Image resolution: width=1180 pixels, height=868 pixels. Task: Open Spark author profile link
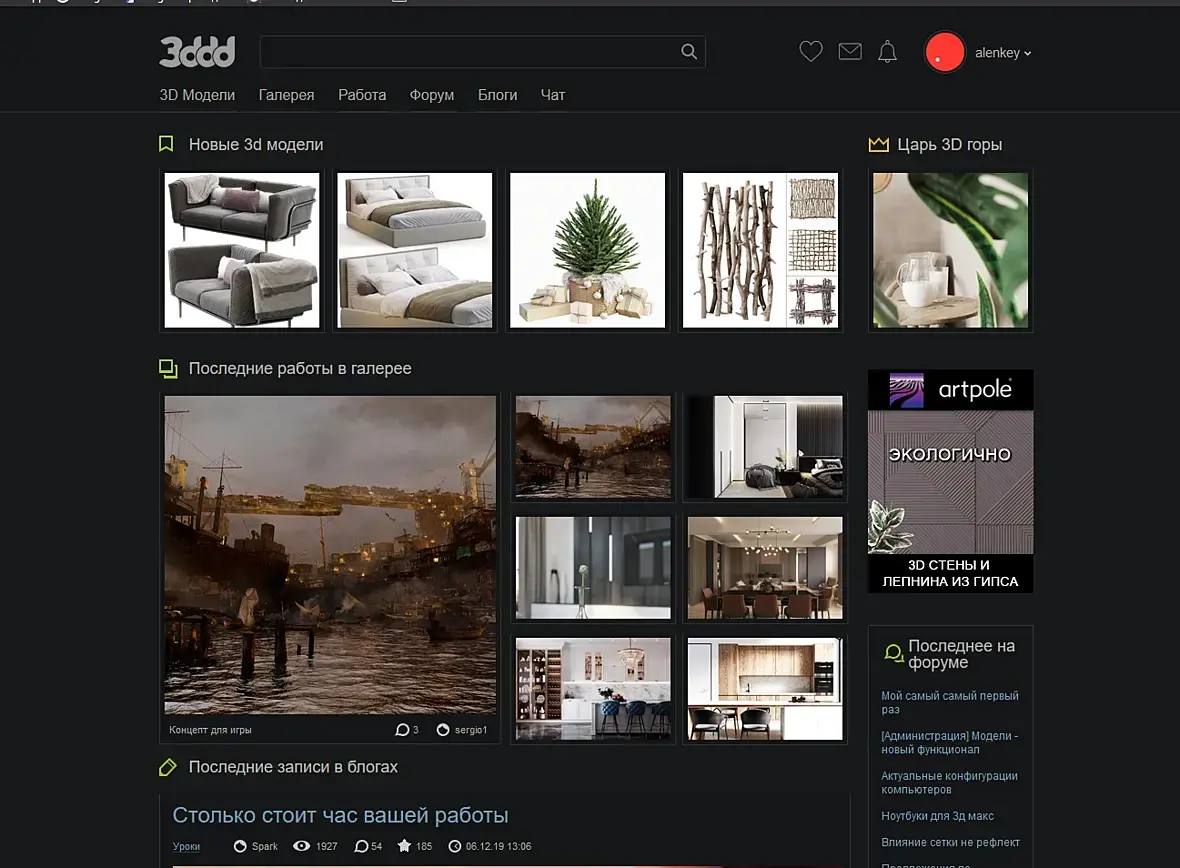(x=265, y=846)
